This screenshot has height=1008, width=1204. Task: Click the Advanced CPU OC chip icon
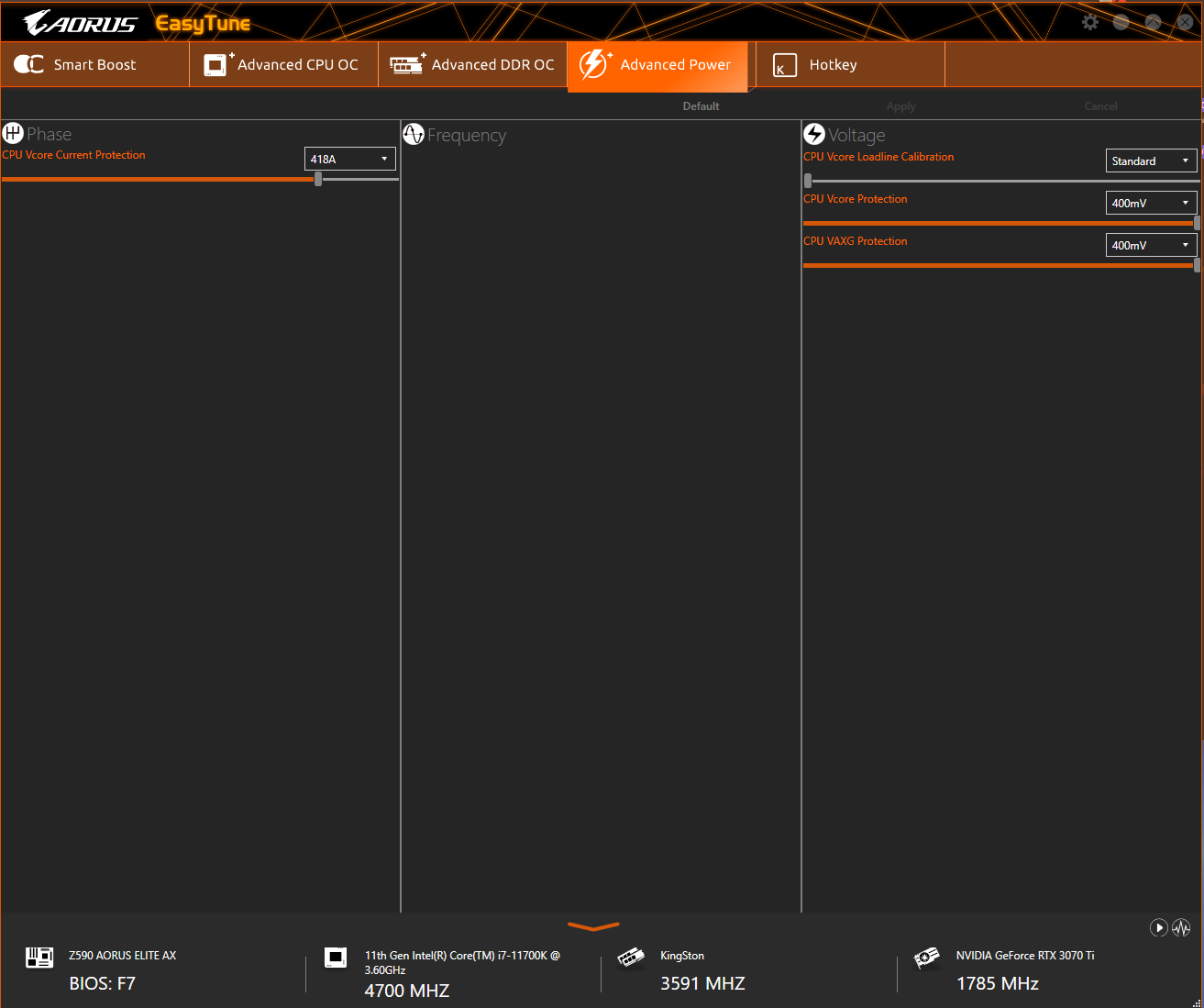pos(217,64)
